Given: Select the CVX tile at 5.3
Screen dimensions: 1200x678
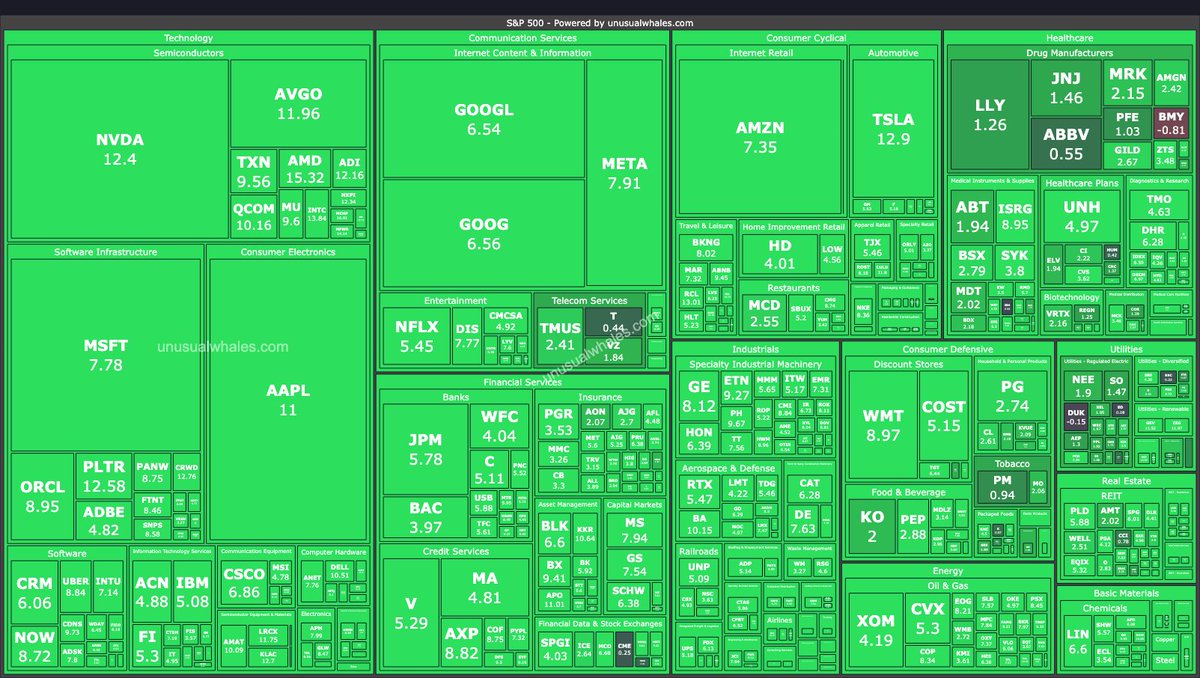Looking at the screenshot, I should pos(927,619).
